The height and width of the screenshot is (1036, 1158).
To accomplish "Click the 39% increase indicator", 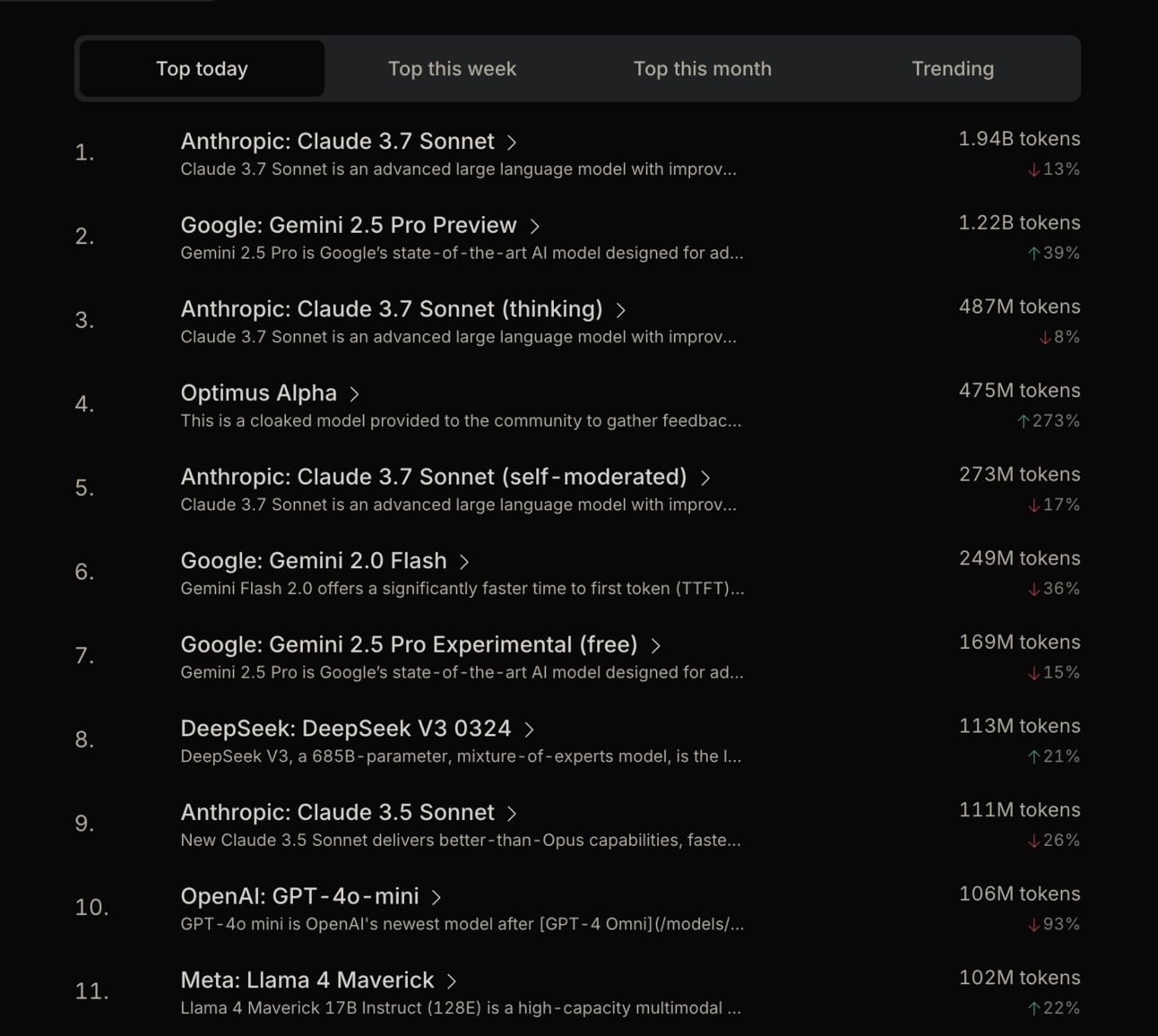I will coord(1053,253).
